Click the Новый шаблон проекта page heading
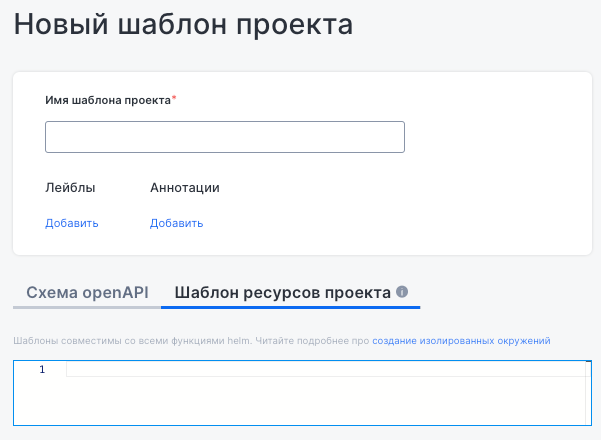This screenshot has width=601, height=440. (183, 25)
